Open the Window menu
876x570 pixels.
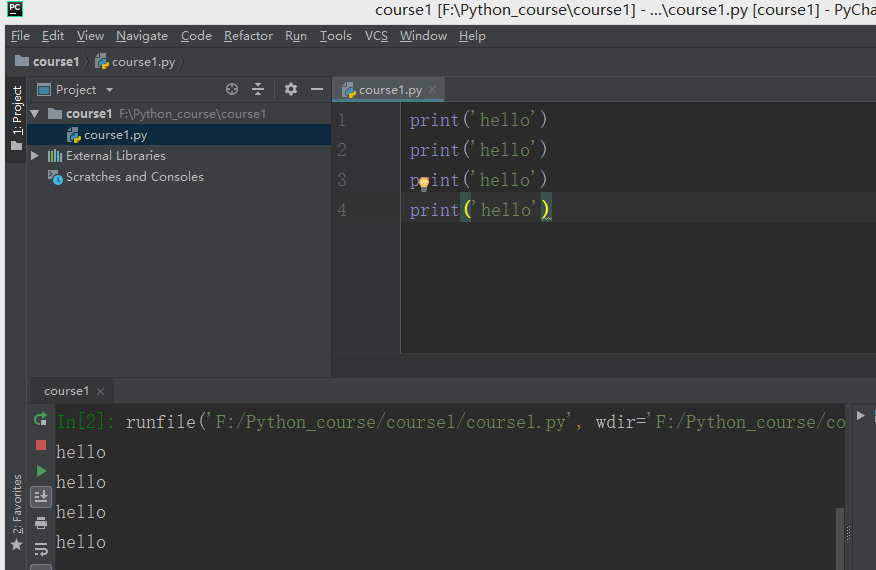coord(423,36)
